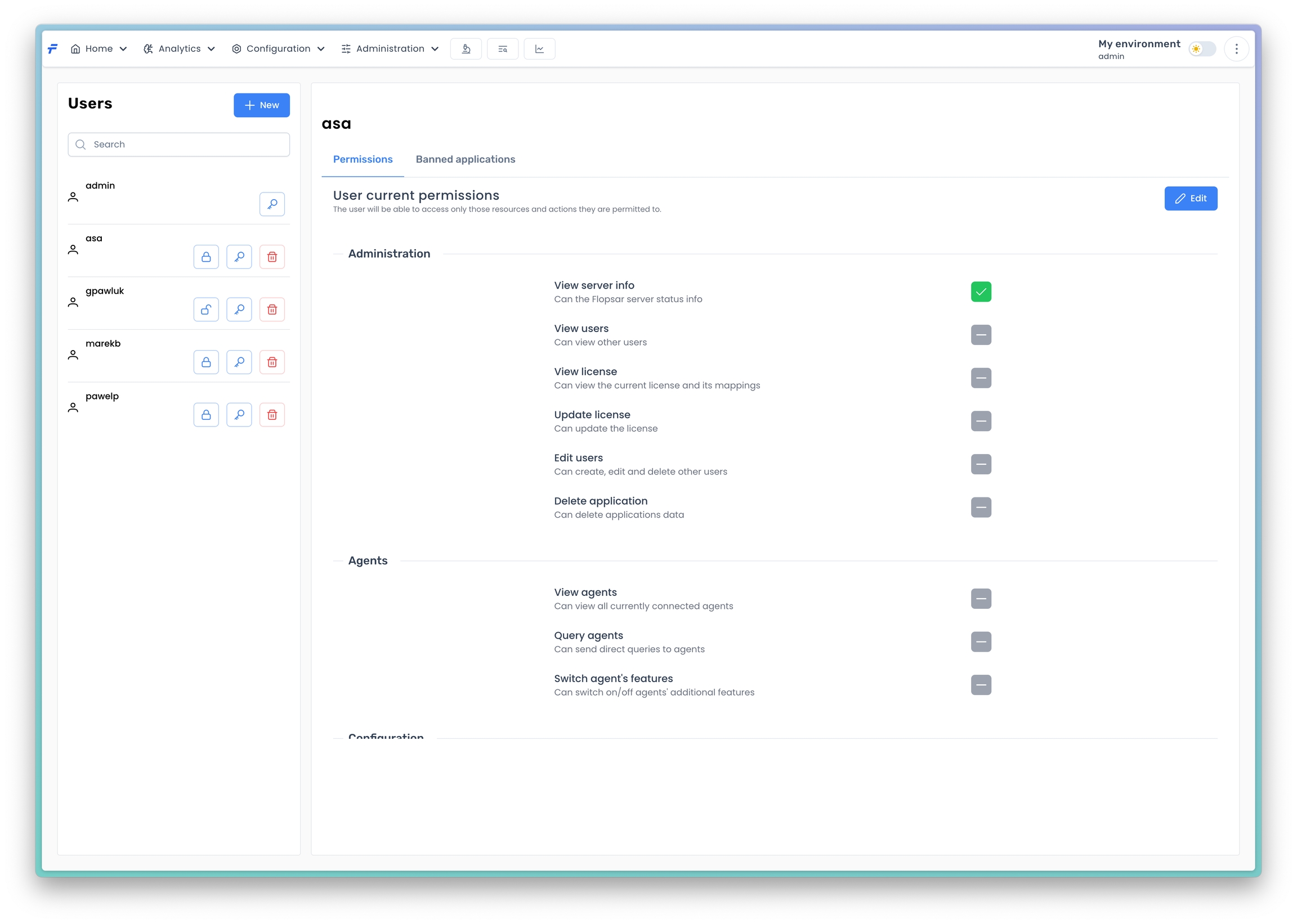This screenshot has width=1297, height=924.
Task: Expand the Configuration dropdown menu
Action: coord(278,49)
